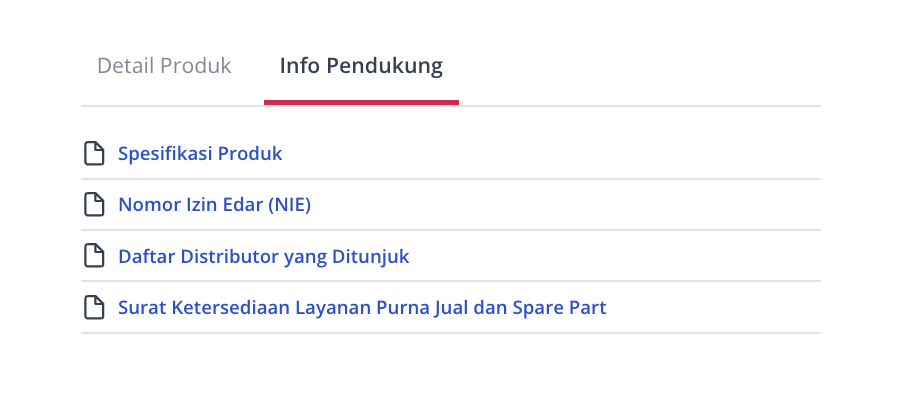Open Nomor Izin Edar (NIE) document link

[214, 205]
